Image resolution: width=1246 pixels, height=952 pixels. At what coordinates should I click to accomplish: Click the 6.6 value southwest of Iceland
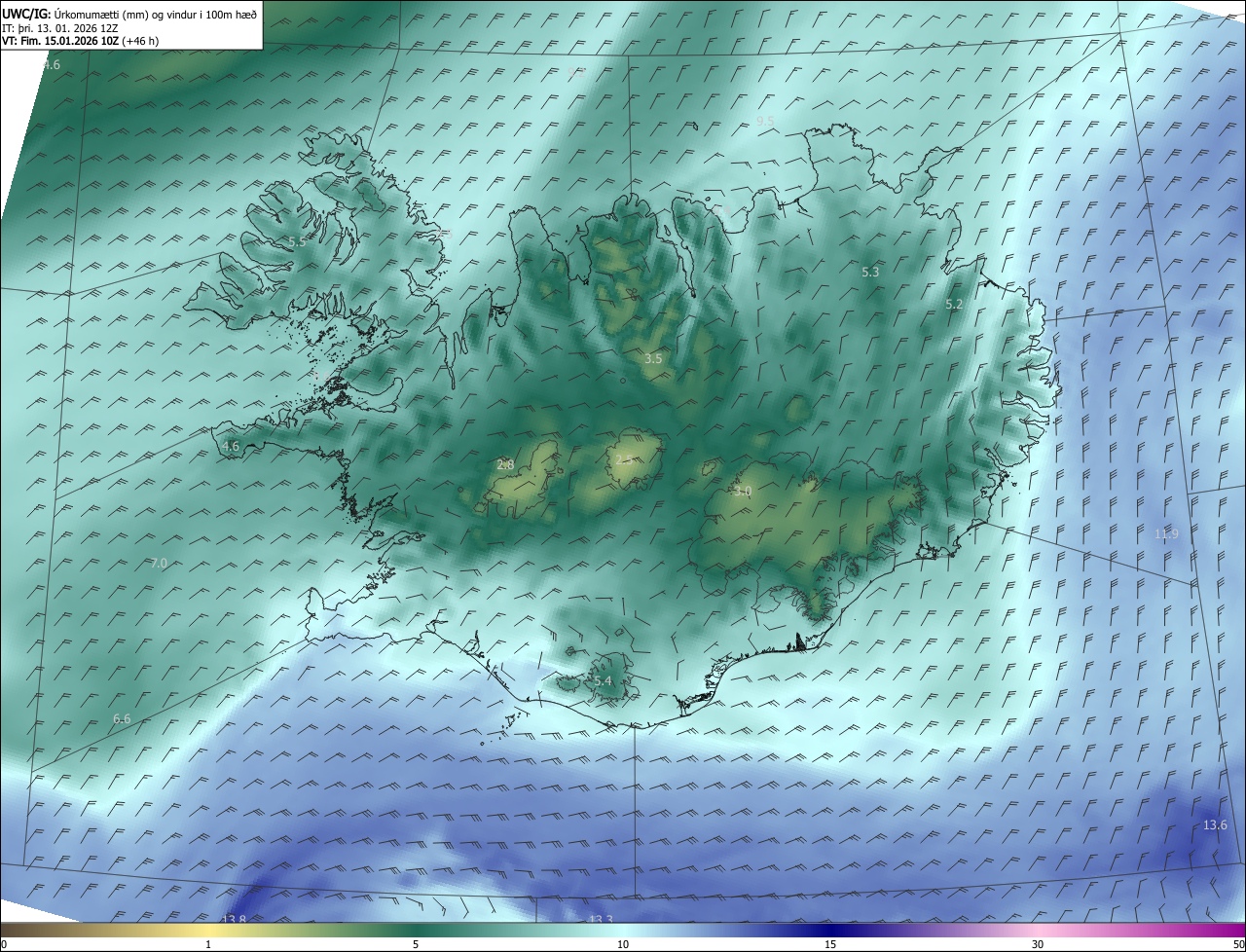pos(122,719)
